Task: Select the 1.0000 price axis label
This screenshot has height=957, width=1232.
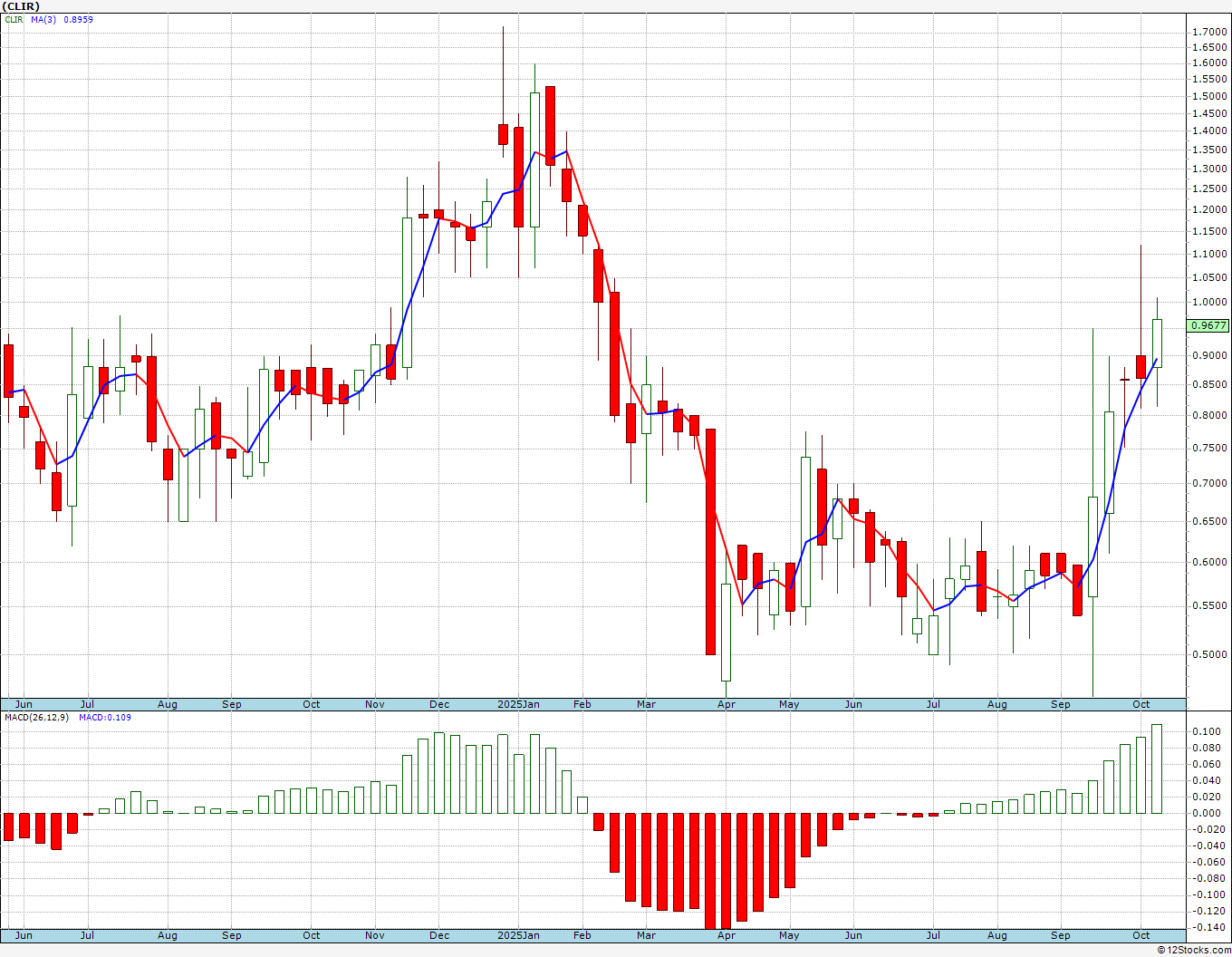Action: (1210, 303)
